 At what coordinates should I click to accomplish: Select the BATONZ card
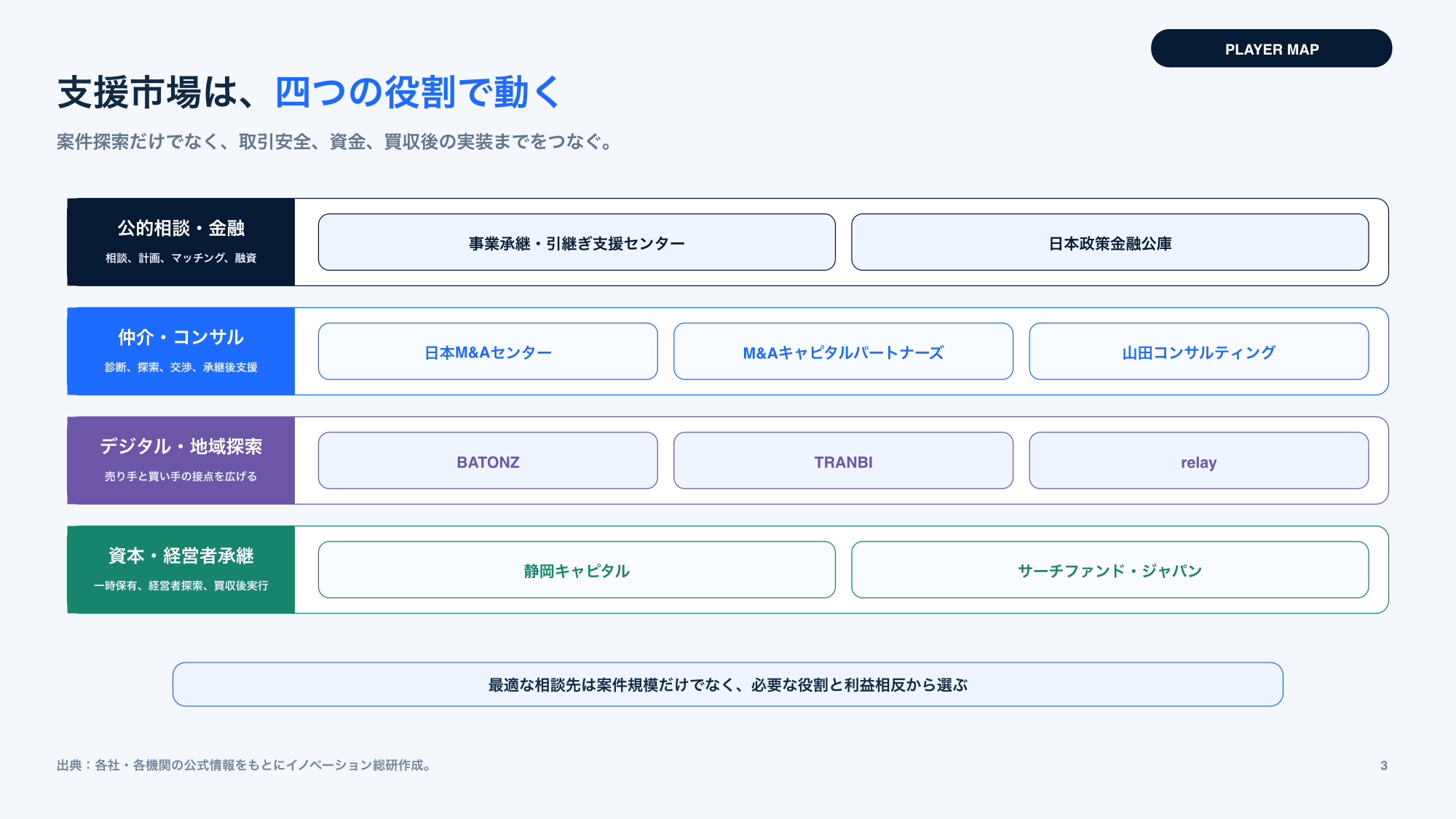tap(488, 461)
